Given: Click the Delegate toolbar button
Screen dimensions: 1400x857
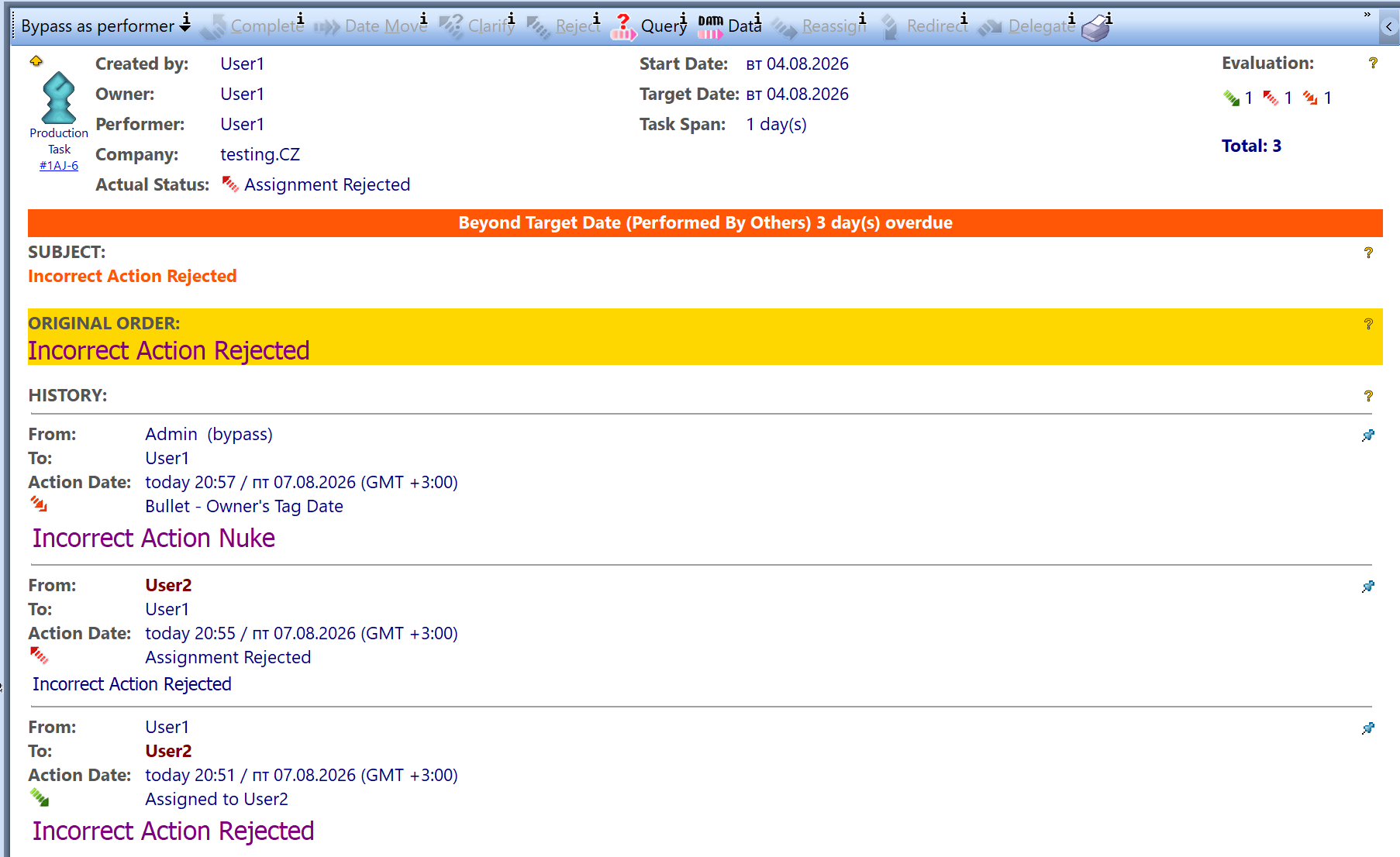Looking at the screenshot, I should click(1027, 26).
